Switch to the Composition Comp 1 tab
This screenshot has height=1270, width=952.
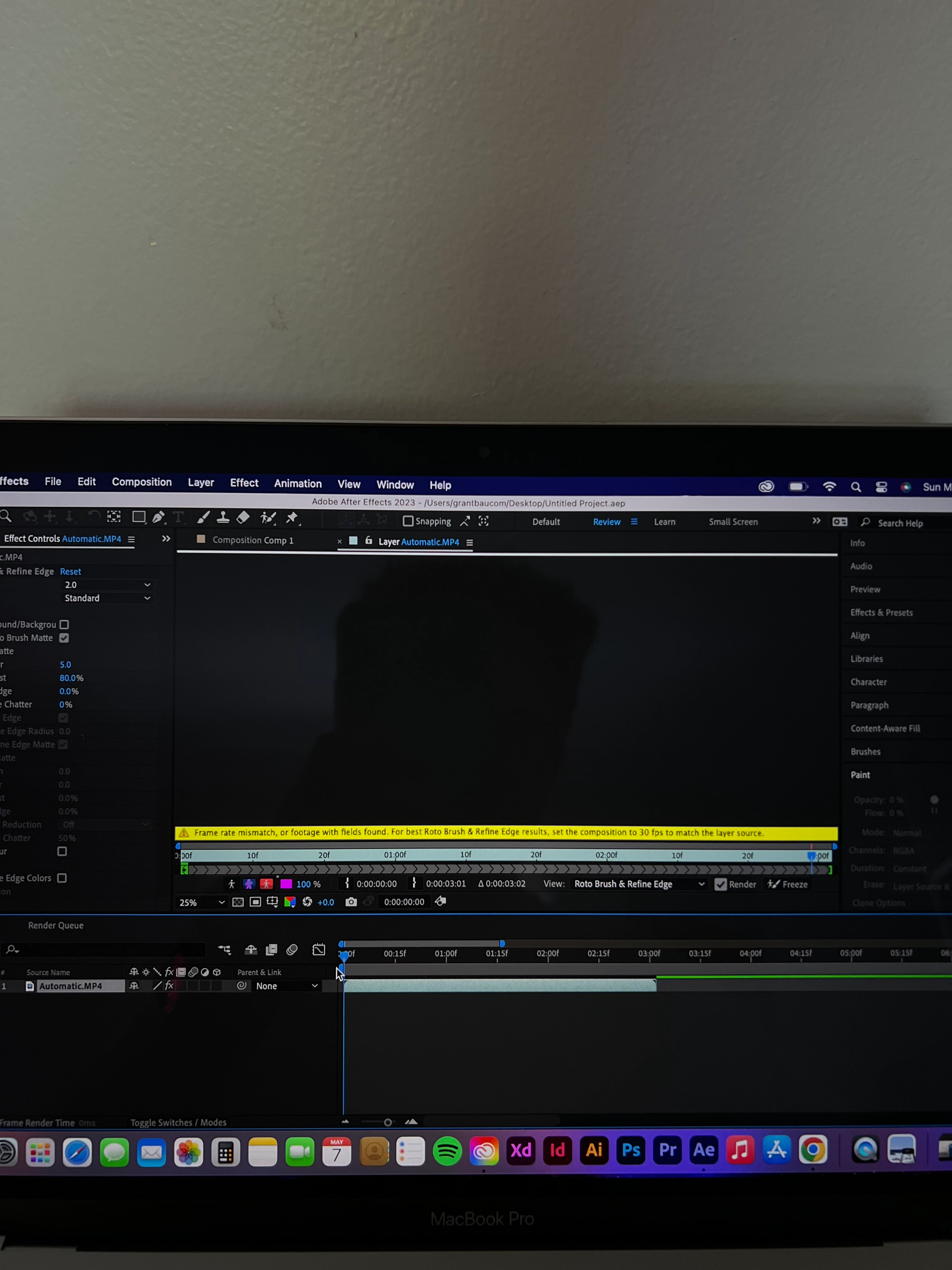[252, 540]
